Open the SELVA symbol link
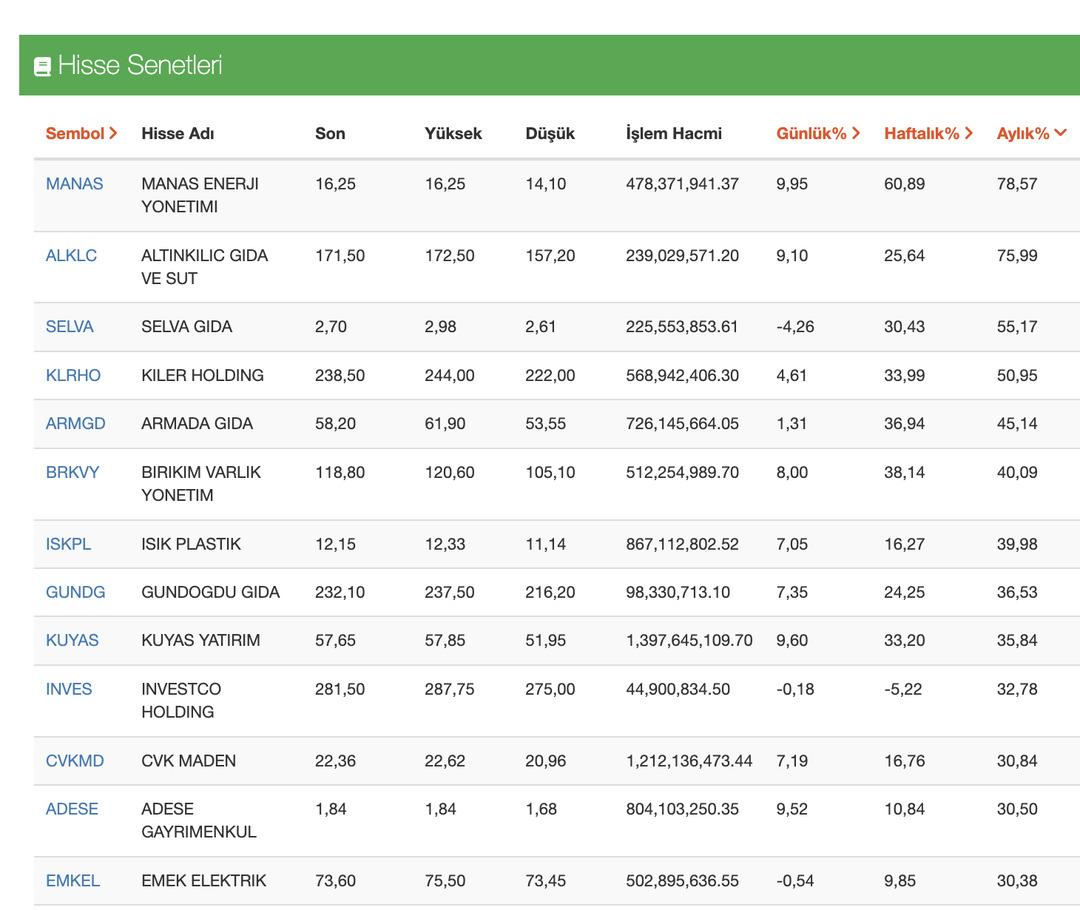 [x=69, y=327]
